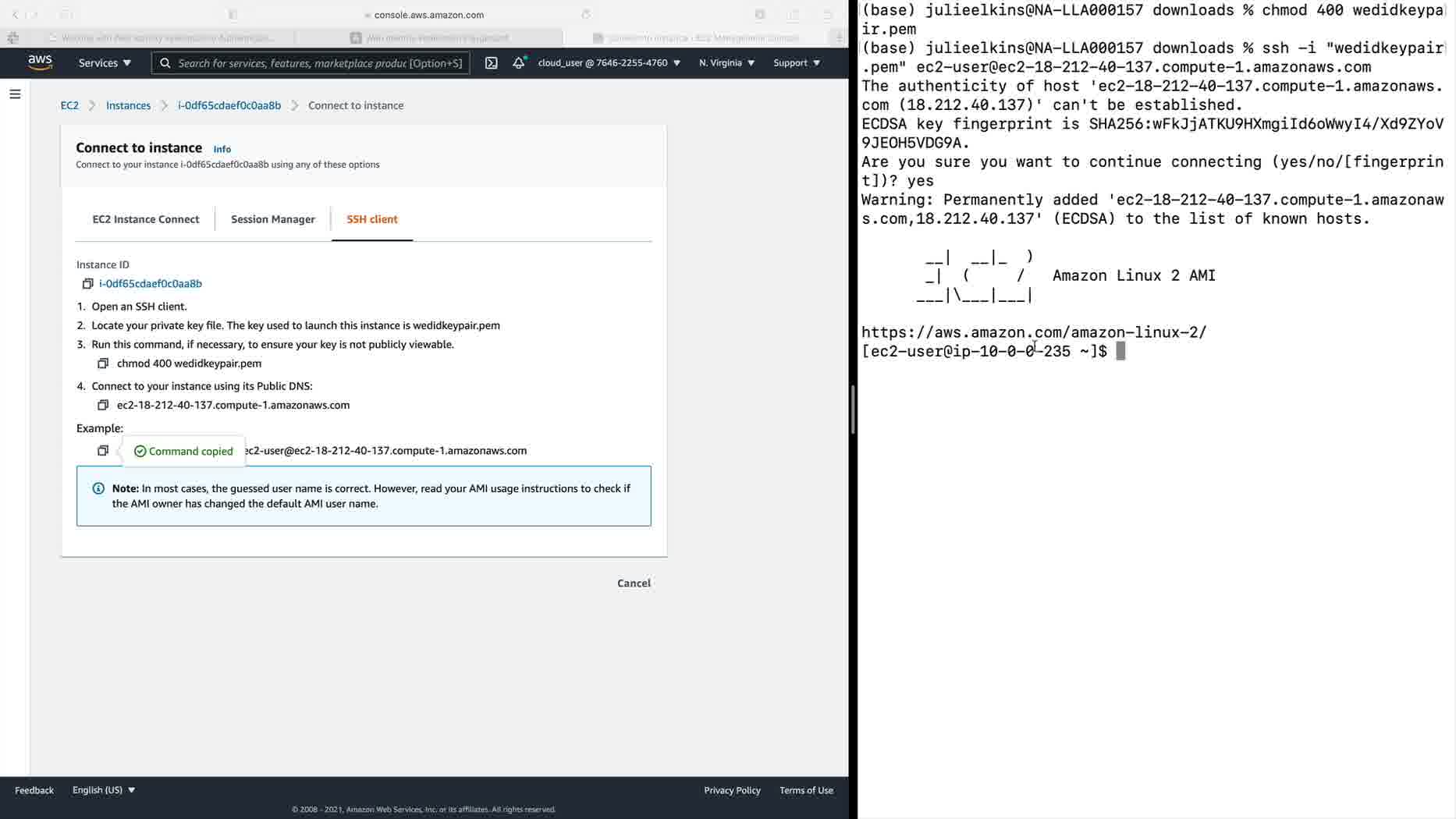Expand the Support menu
This screenshot has width=1456, height=819.
tap(797, 63)
